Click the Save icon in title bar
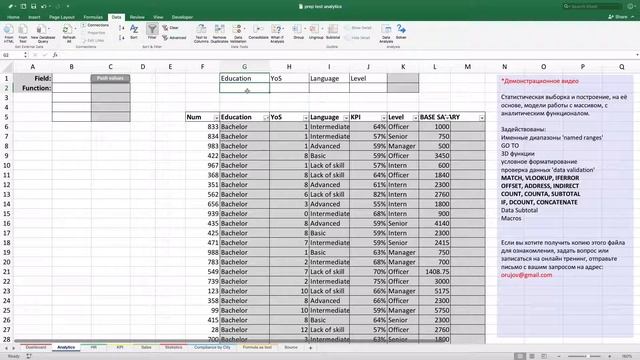Screen dimensions: 640x360 click(33, 6)
